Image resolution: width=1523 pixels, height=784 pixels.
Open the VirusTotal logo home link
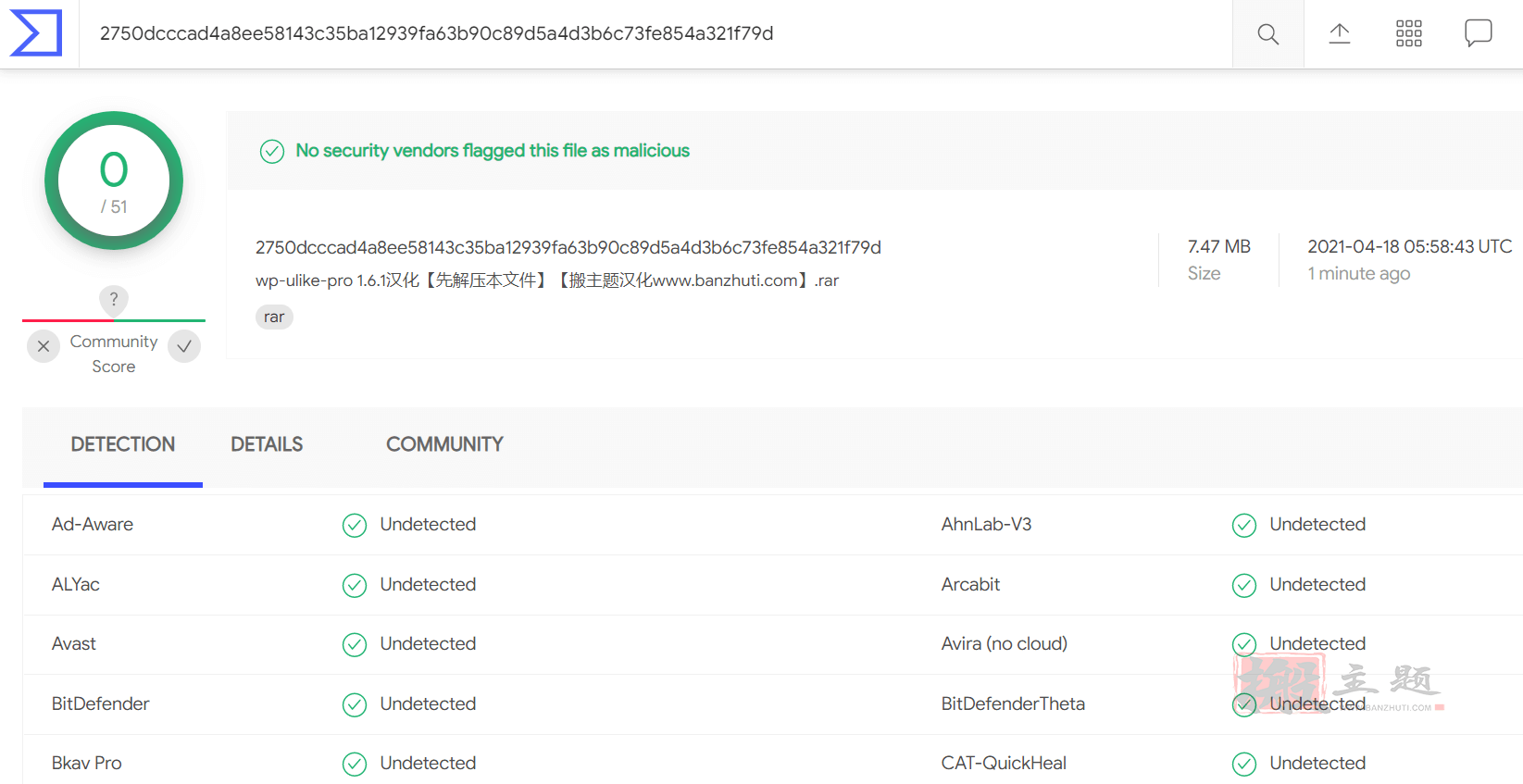pyautogui.click(x=36, y=33)
